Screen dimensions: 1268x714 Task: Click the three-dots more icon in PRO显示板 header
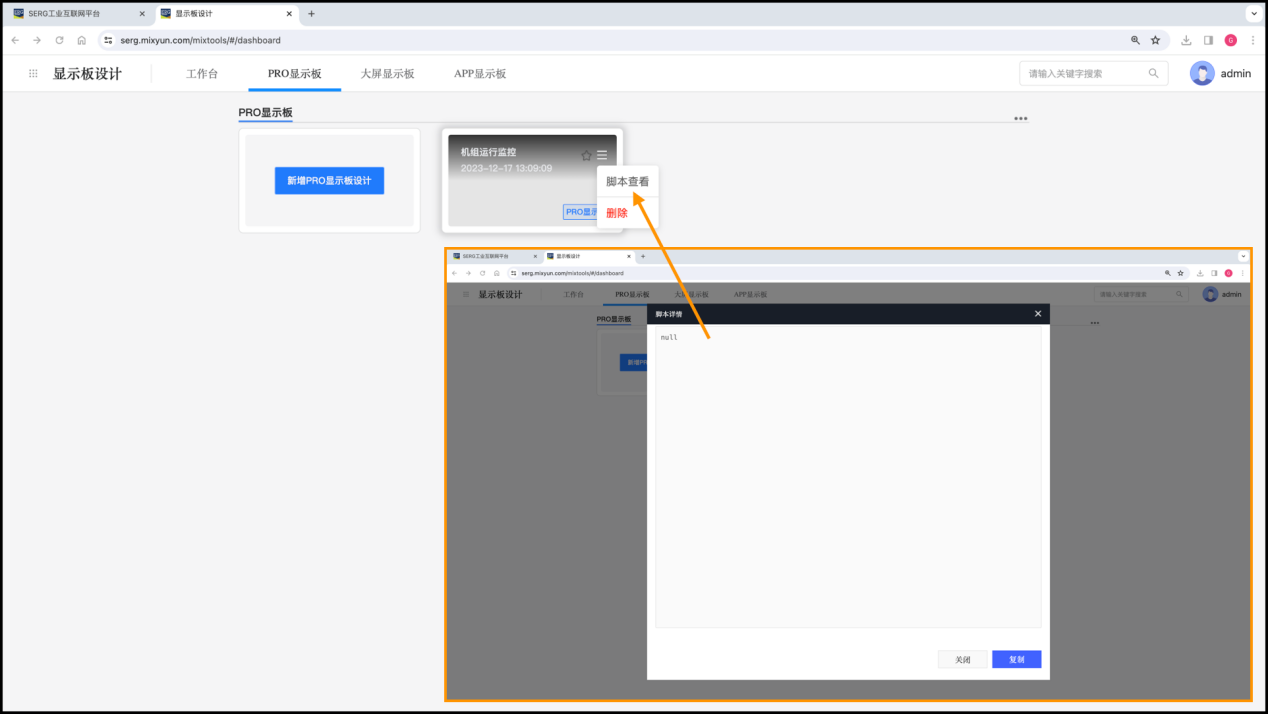coord(1020,118)
